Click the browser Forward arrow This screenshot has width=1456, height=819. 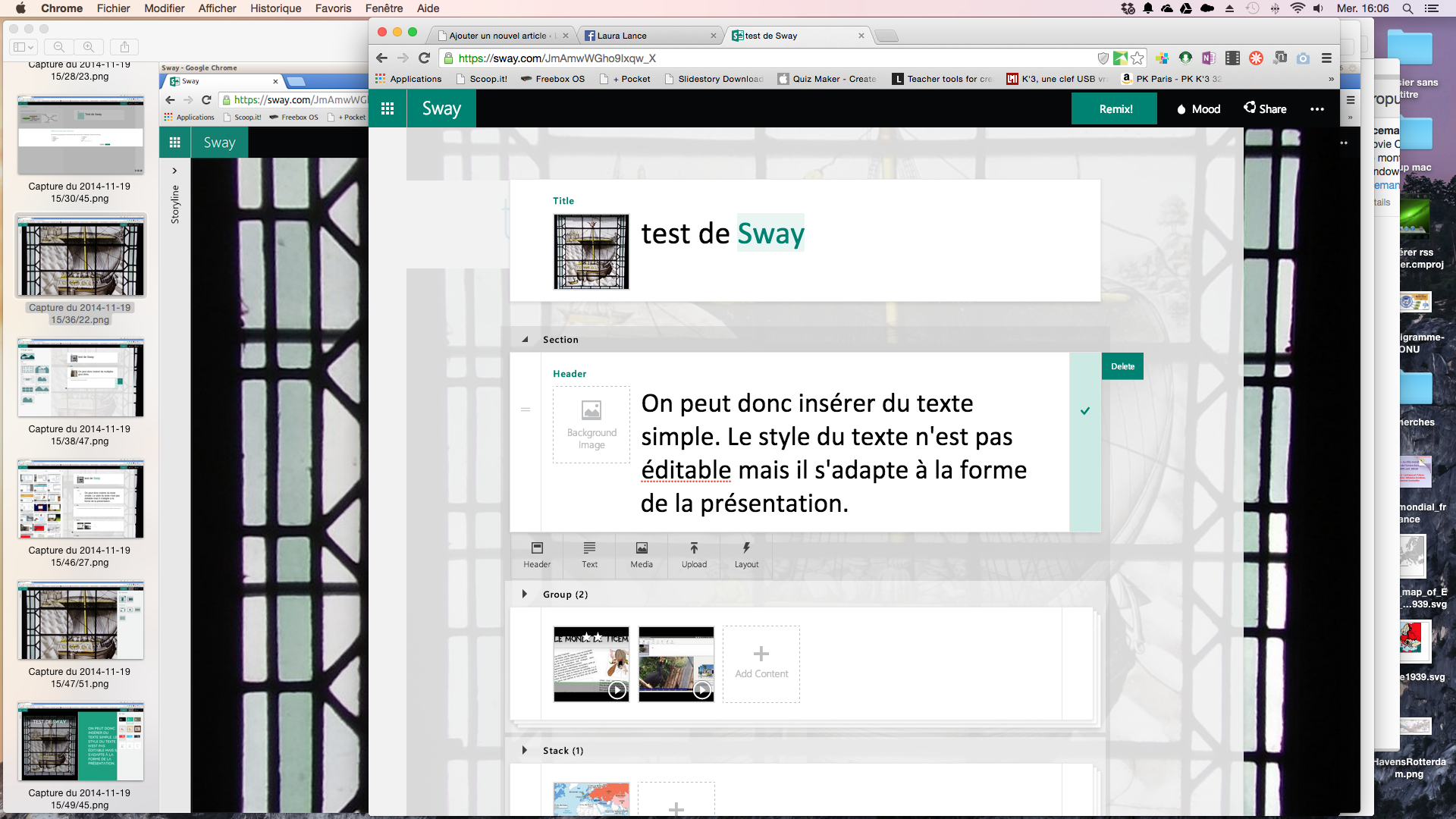click(x=403, y=58)
